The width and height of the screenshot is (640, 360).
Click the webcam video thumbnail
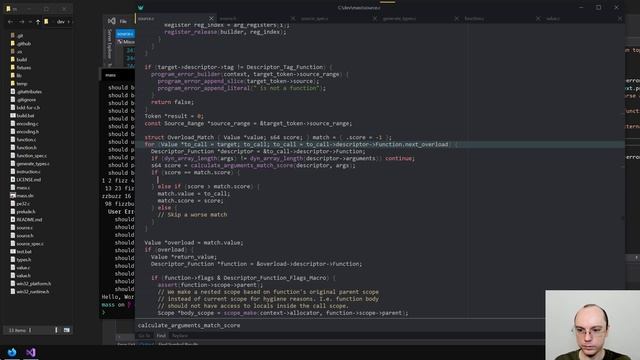click(593, 325)
